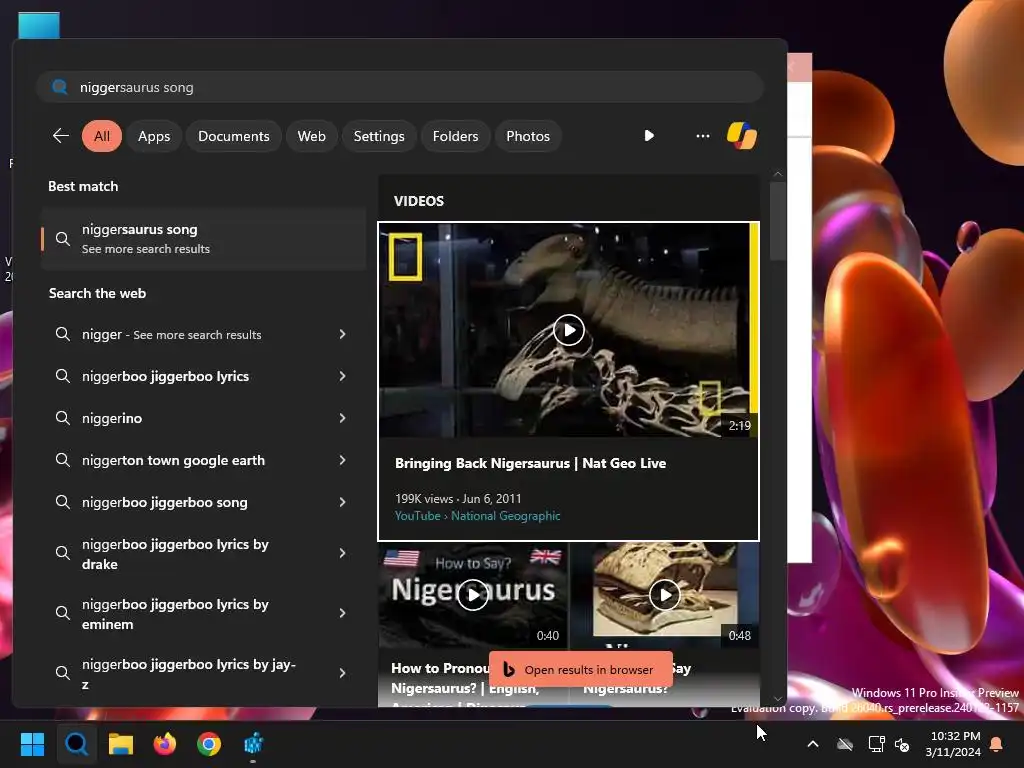Click the search icon beside 'lyrics by drake'
Screen dimensions: 1024x768
click(63, 553)
